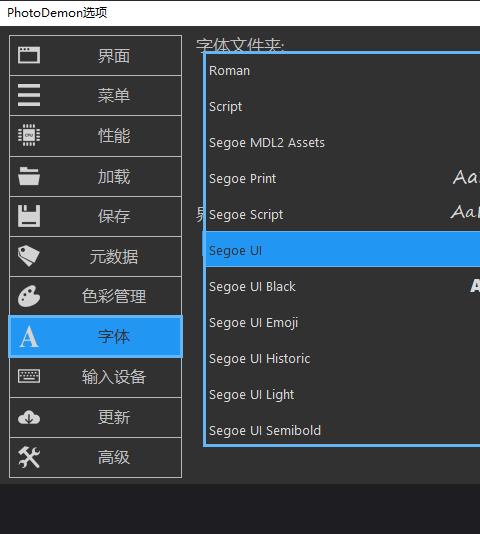The width and height of the screenshot is (480, 534).
Task: Click the palette icon for 色彩管理
Action: (x=29, y=296)
